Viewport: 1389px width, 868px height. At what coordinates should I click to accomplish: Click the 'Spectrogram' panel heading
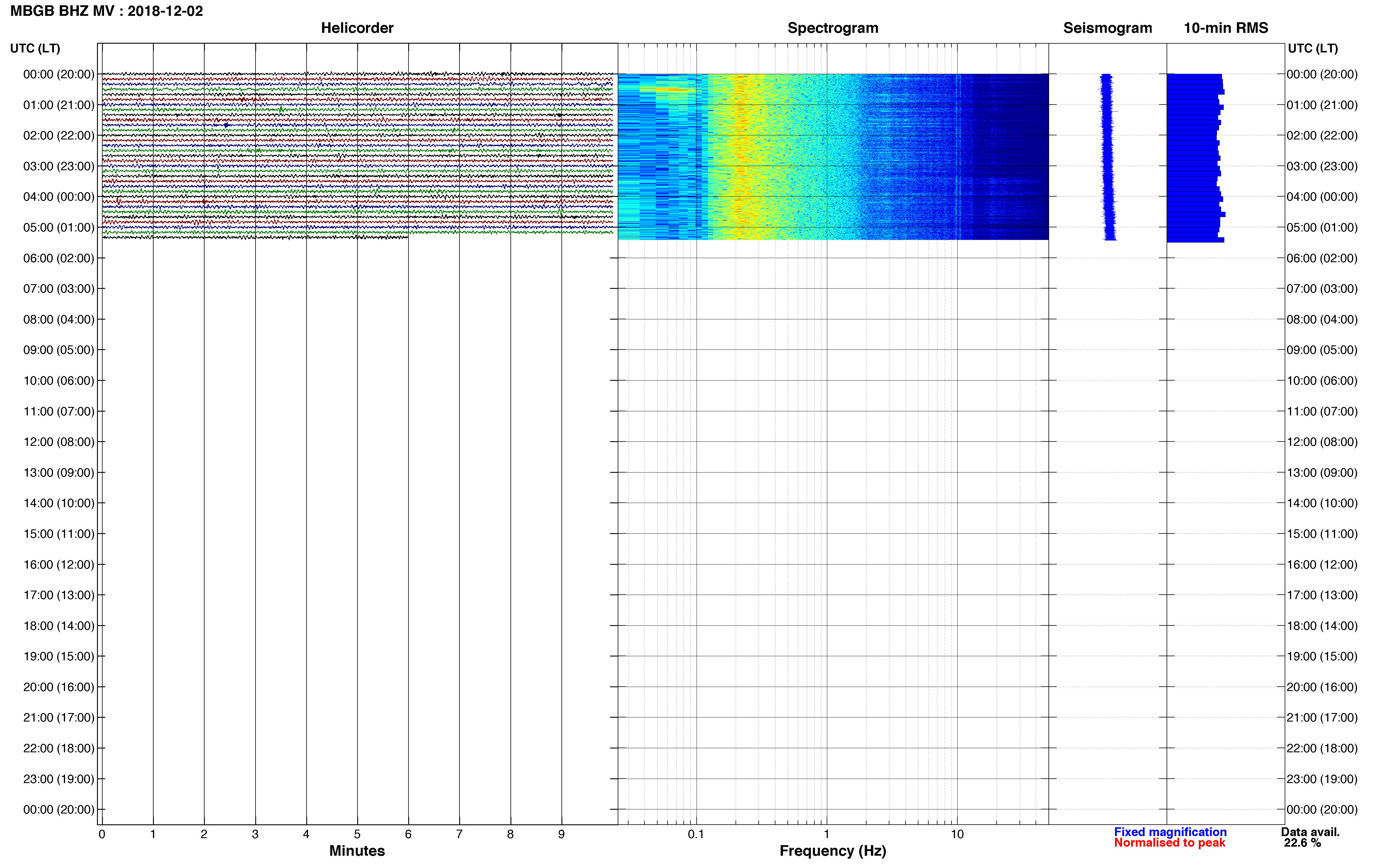(x=833, y=28)
